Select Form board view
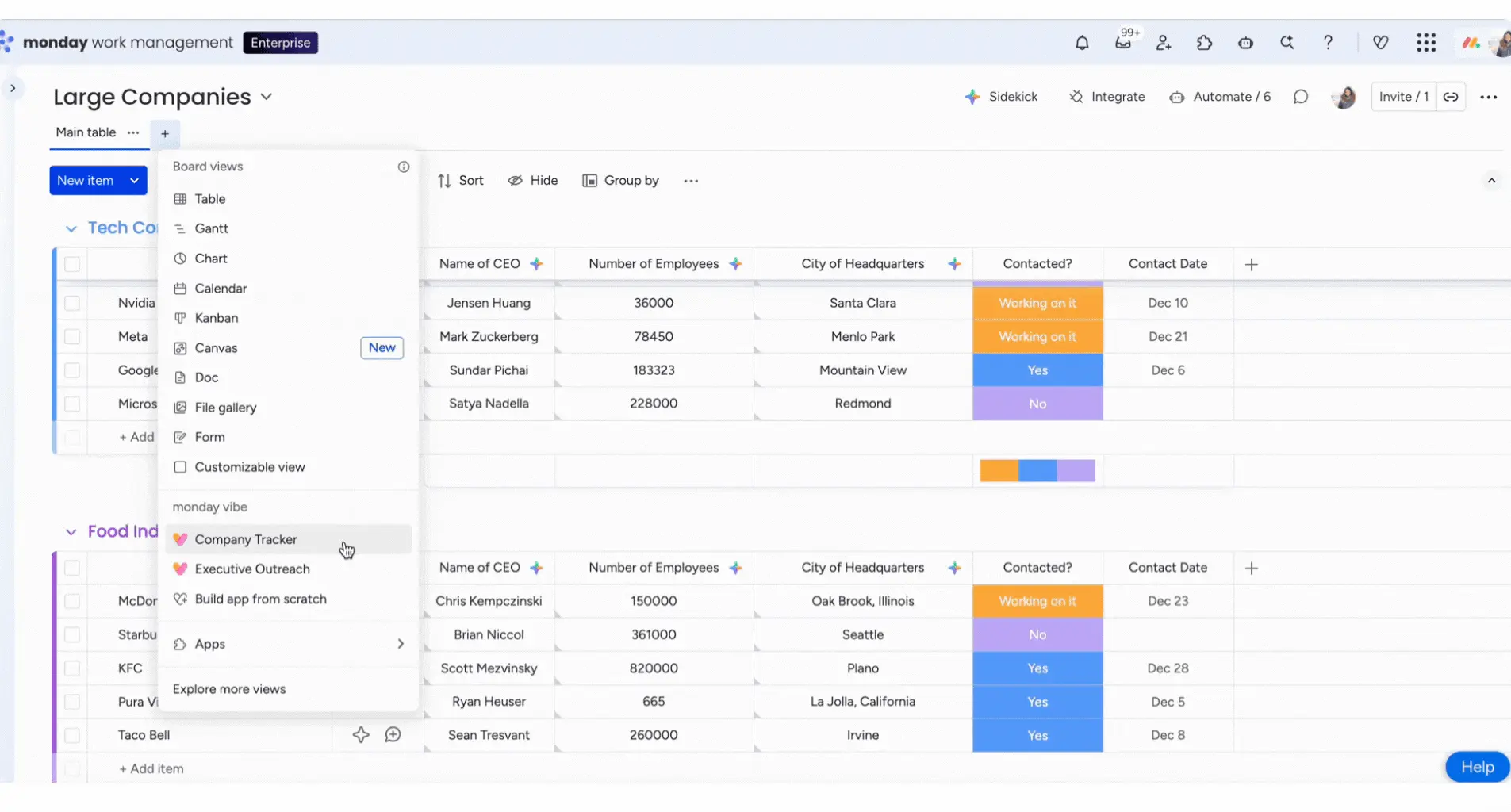Image resolution: width=1511 pixels, height=812 pixels. coord(288,437)
